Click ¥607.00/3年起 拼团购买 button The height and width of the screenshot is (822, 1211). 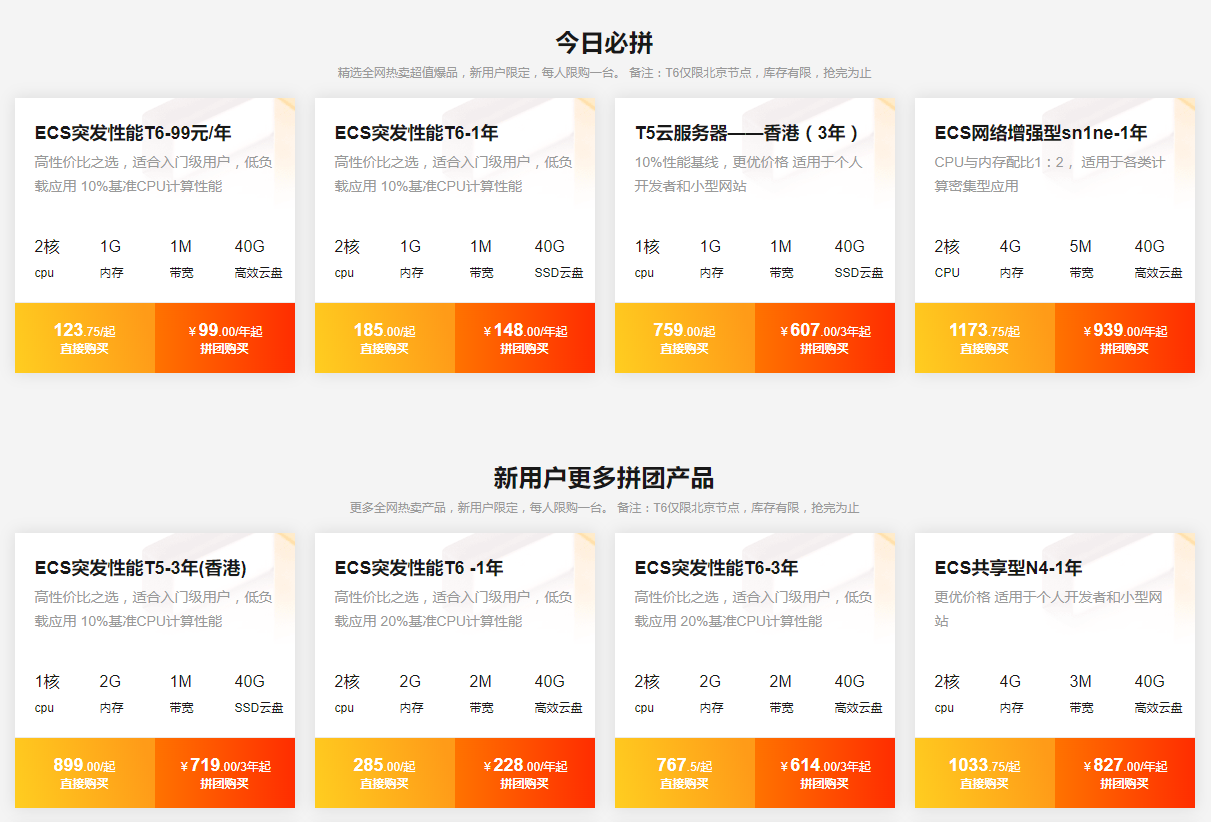click(825, 338)
